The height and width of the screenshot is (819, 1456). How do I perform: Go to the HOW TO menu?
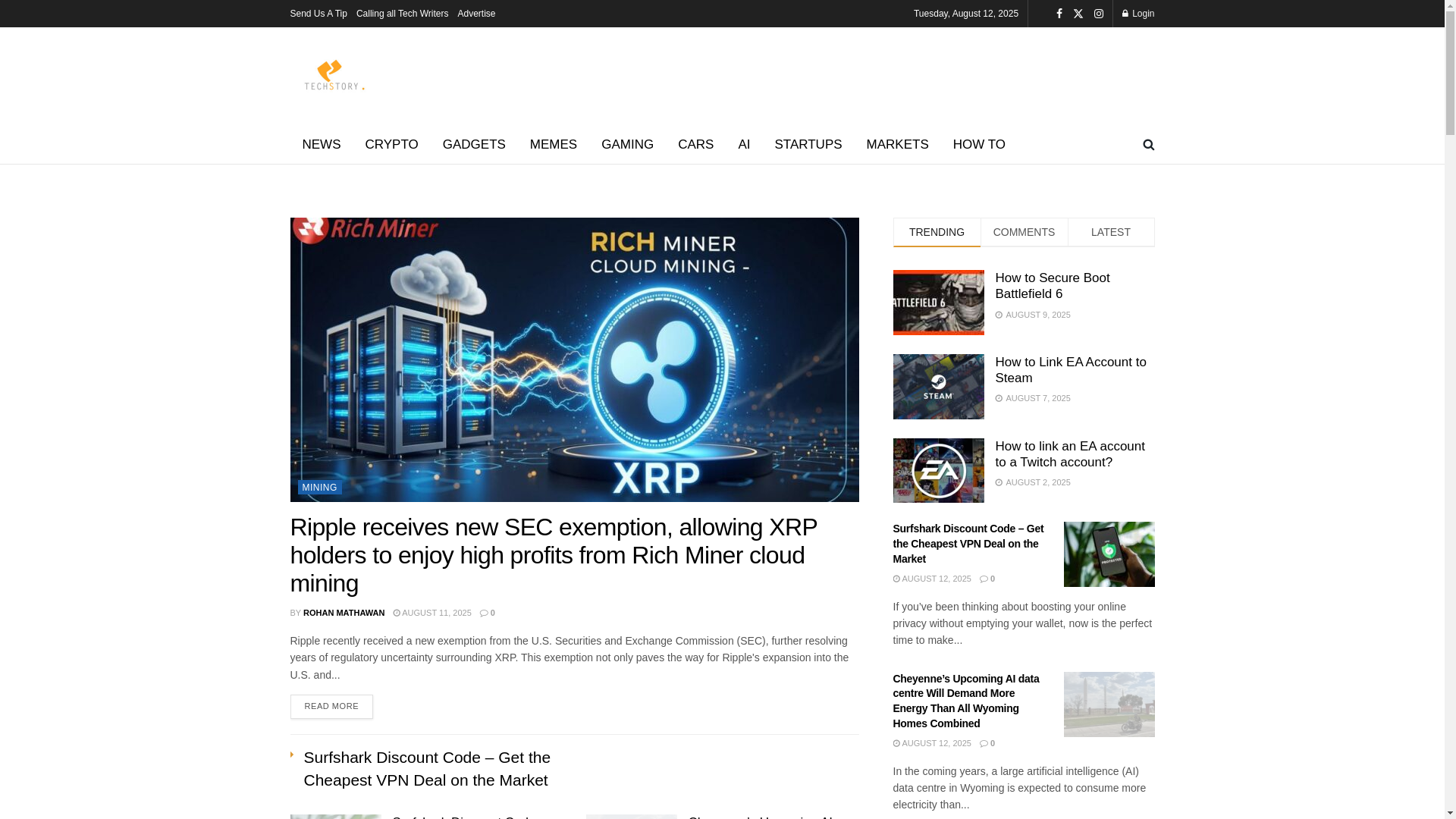click(979, 145)
